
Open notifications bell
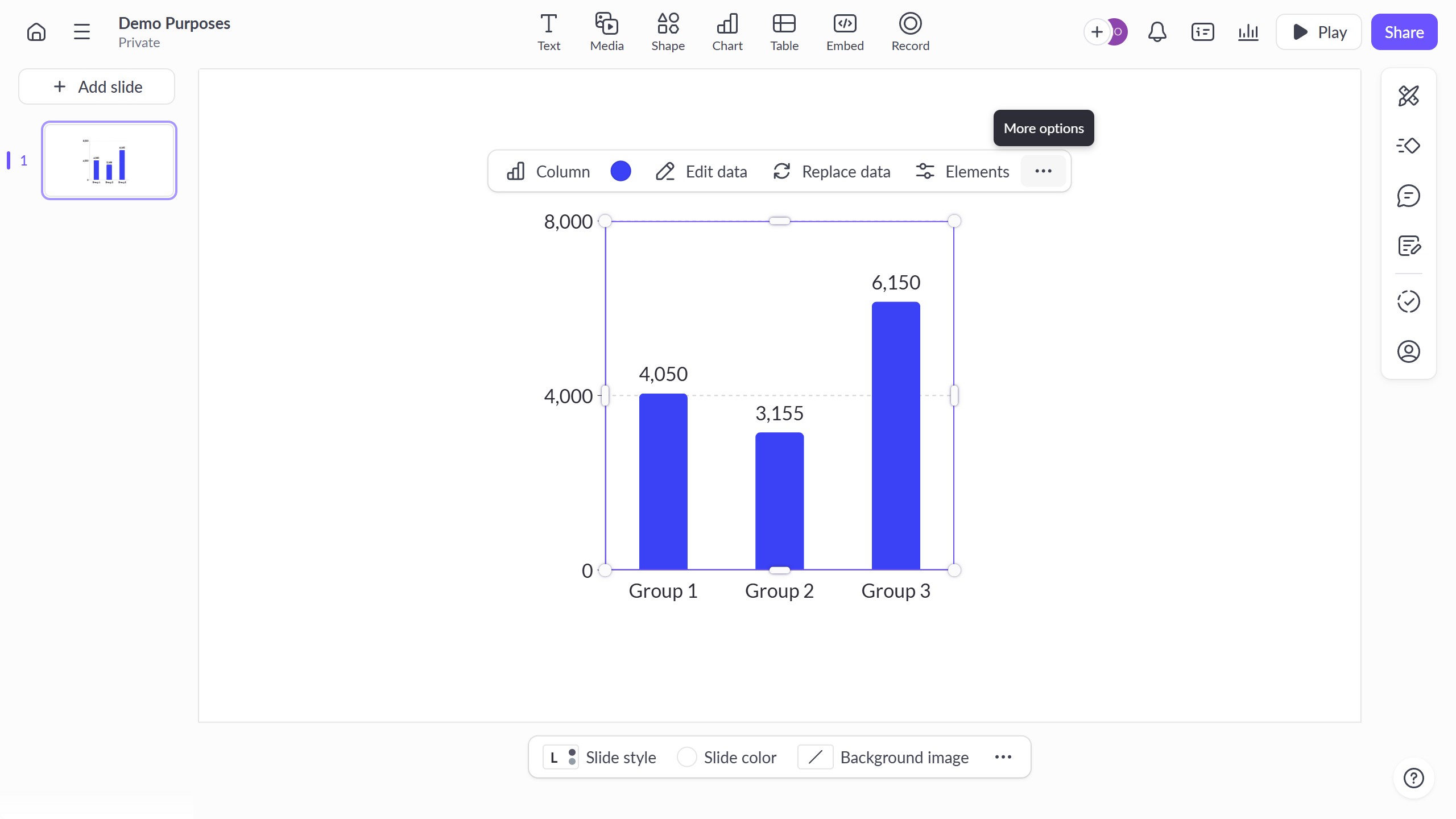tap(1157, 32)
